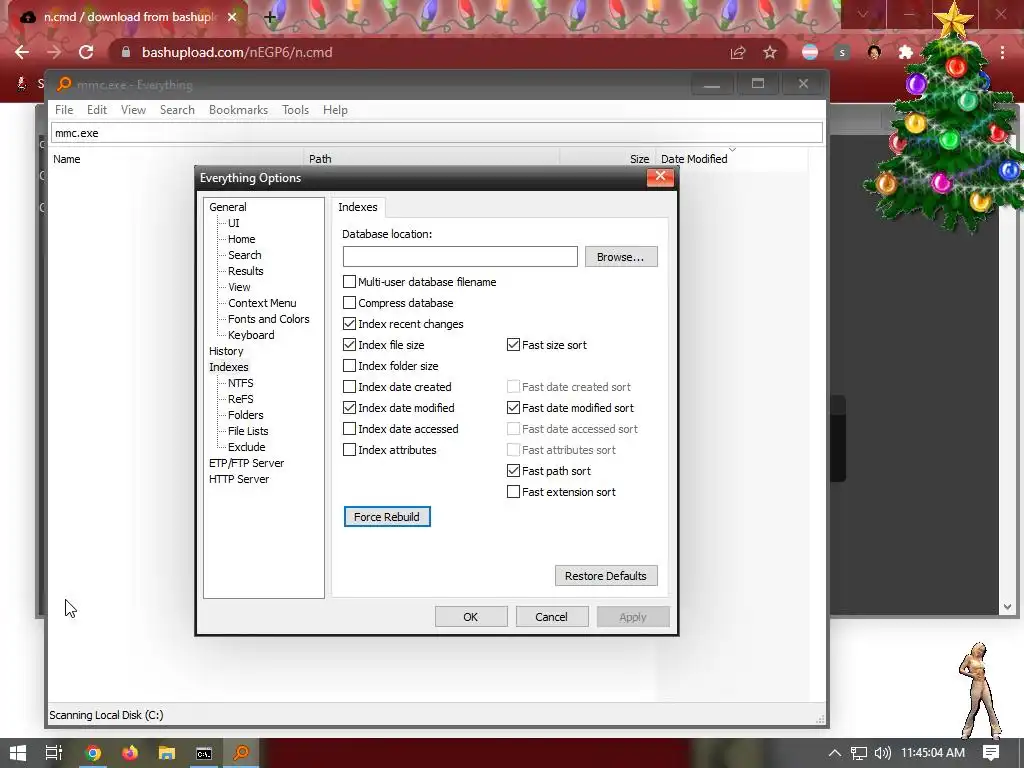
Task: Open Chrome share page icon
Action: point(738,52)
